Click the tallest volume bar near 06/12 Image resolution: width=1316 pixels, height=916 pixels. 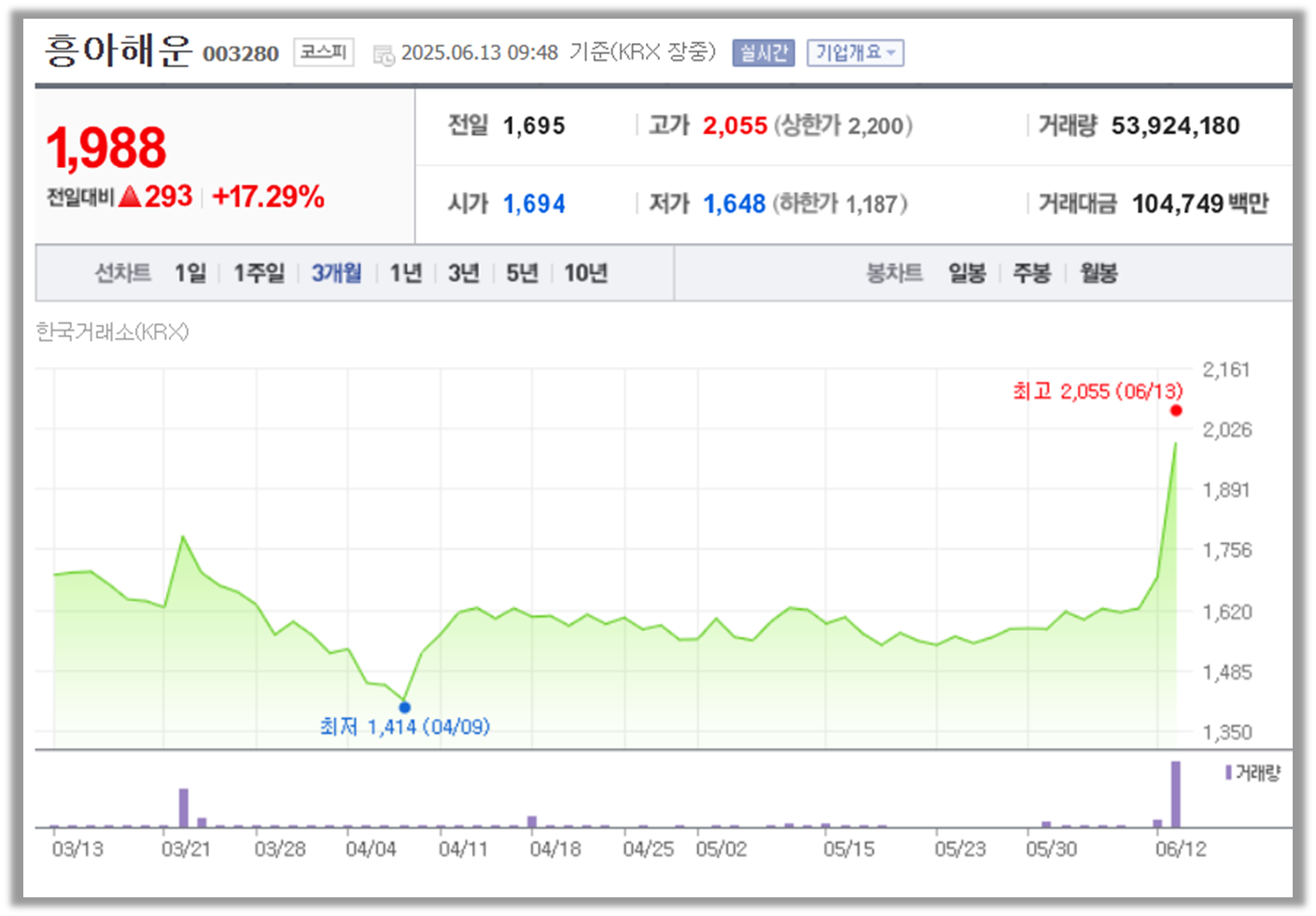1176,795
